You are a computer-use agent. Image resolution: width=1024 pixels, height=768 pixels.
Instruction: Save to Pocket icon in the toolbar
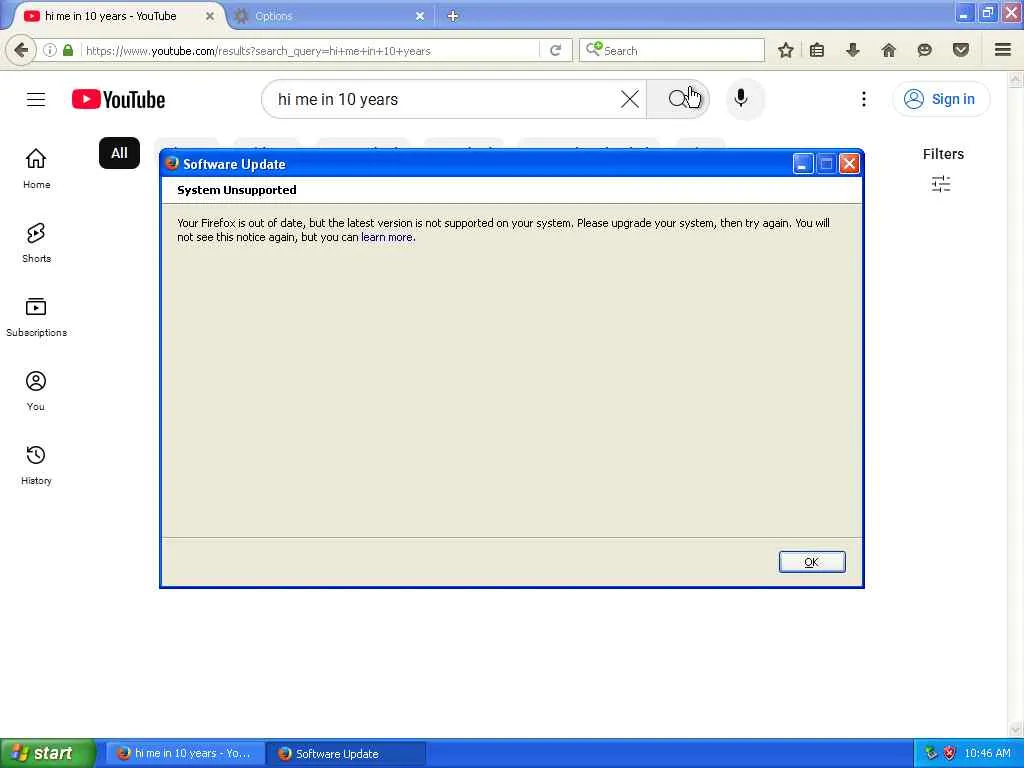click(961, 50)
